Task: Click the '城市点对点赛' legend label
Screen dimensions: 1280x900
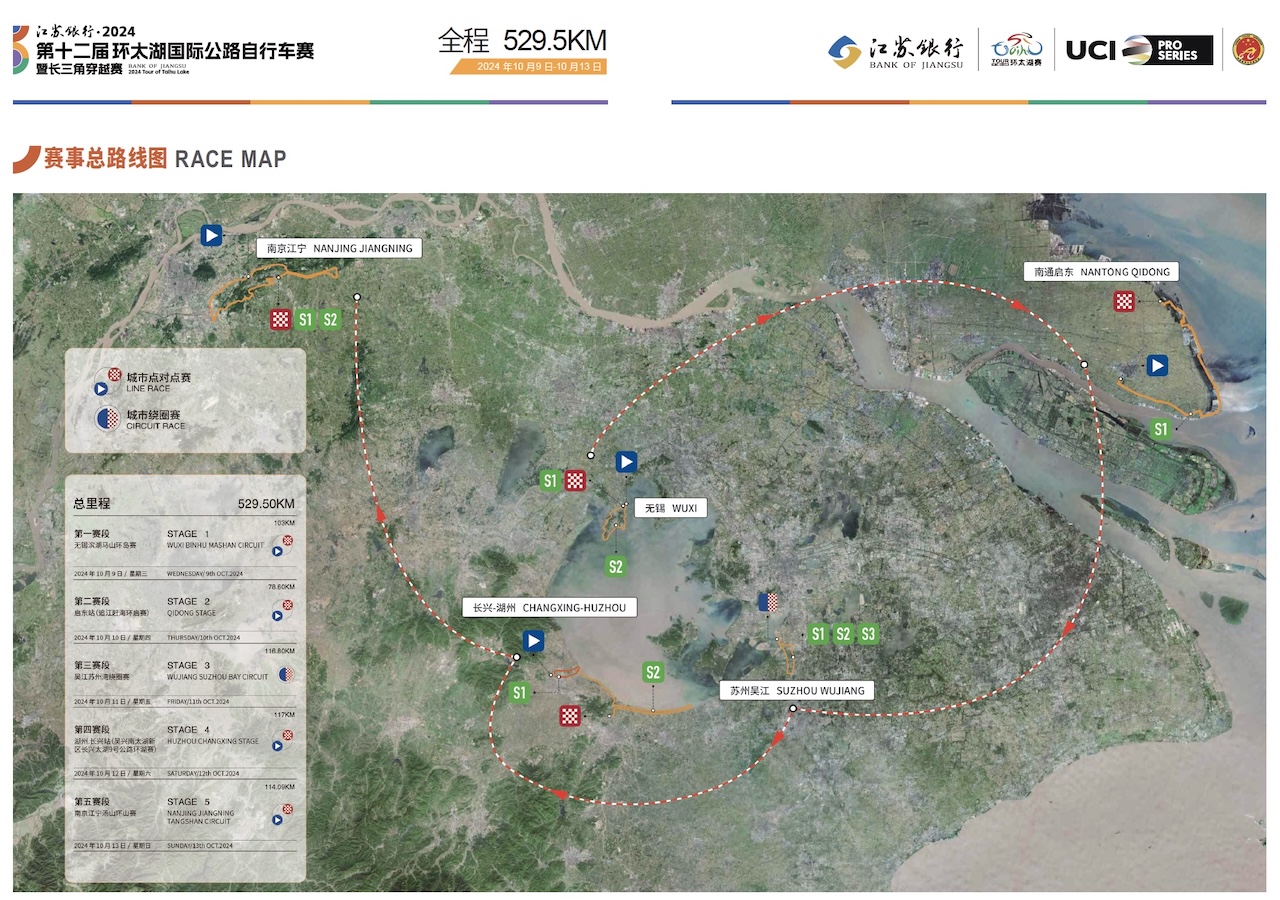Action: click(x=159, y=377)
